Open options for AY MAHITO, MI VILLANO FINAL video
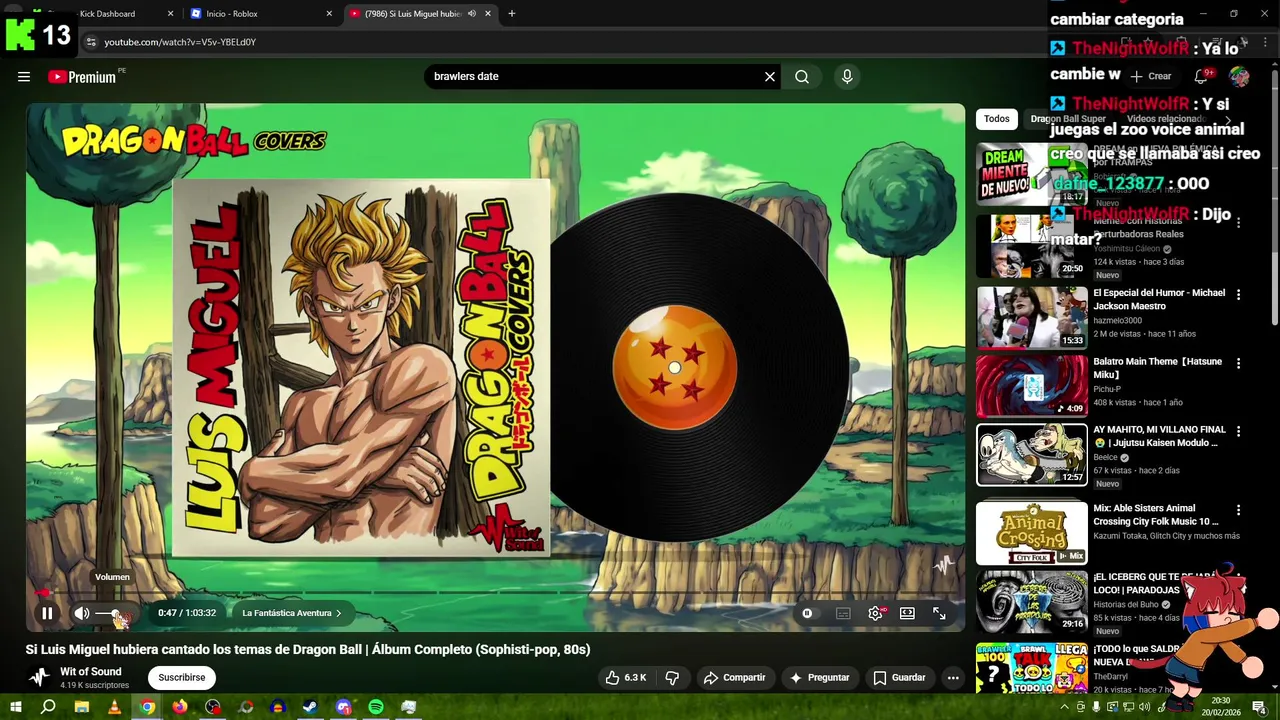The image size is (1280, 720). [x=1238, y=432]
